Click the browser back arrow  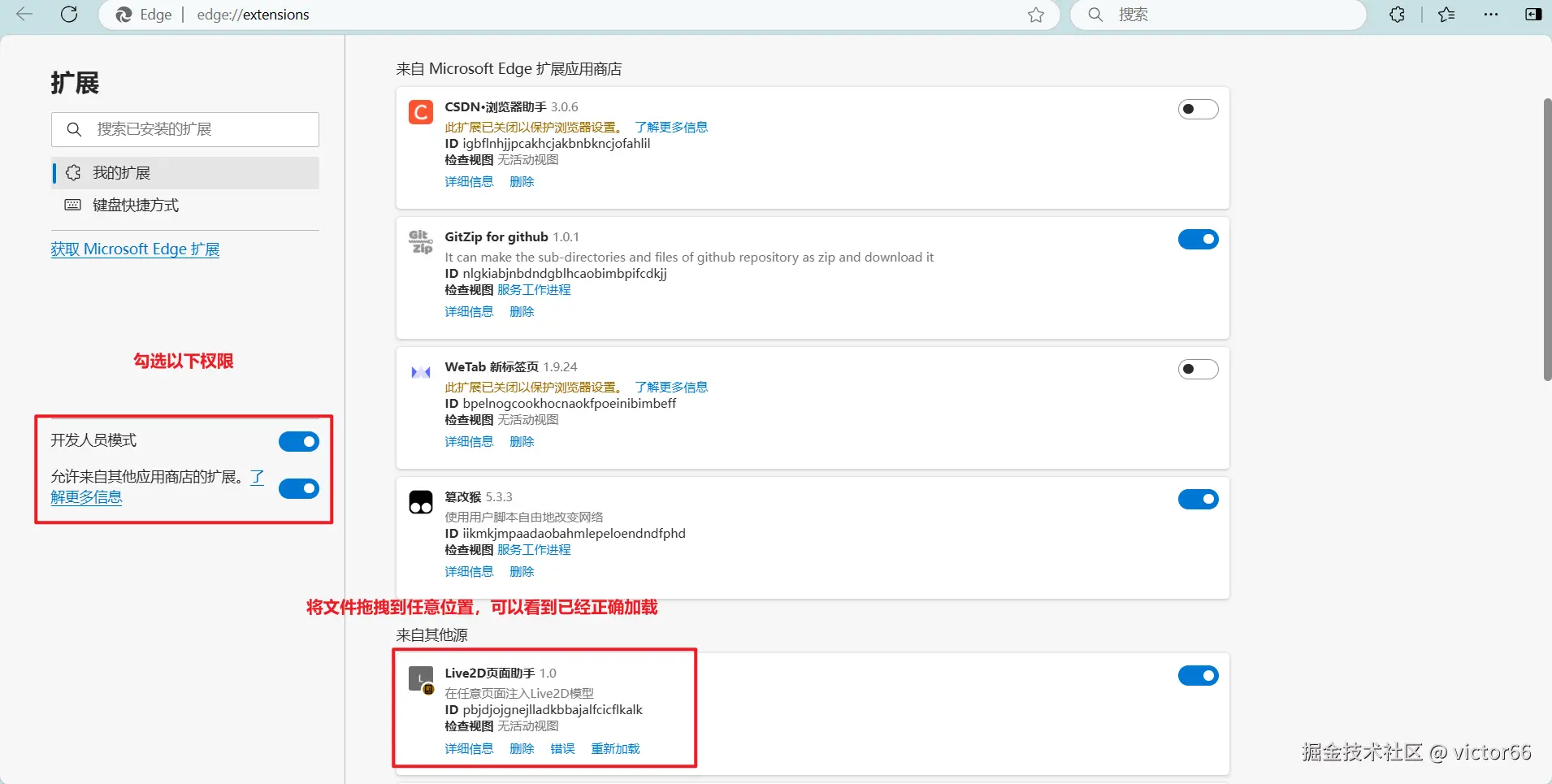(x=24, y=14)
